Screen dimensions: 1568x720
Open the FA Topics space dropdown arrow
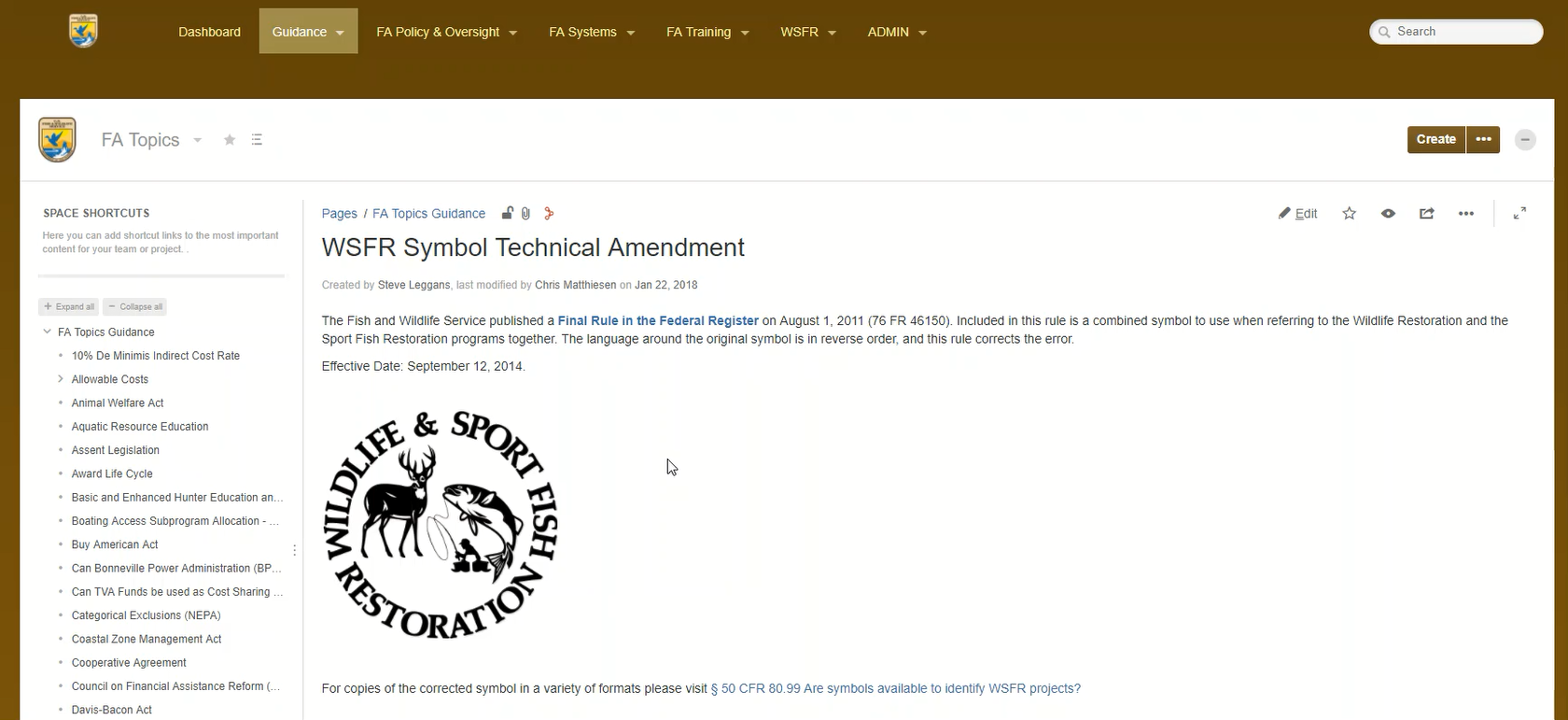197,140
